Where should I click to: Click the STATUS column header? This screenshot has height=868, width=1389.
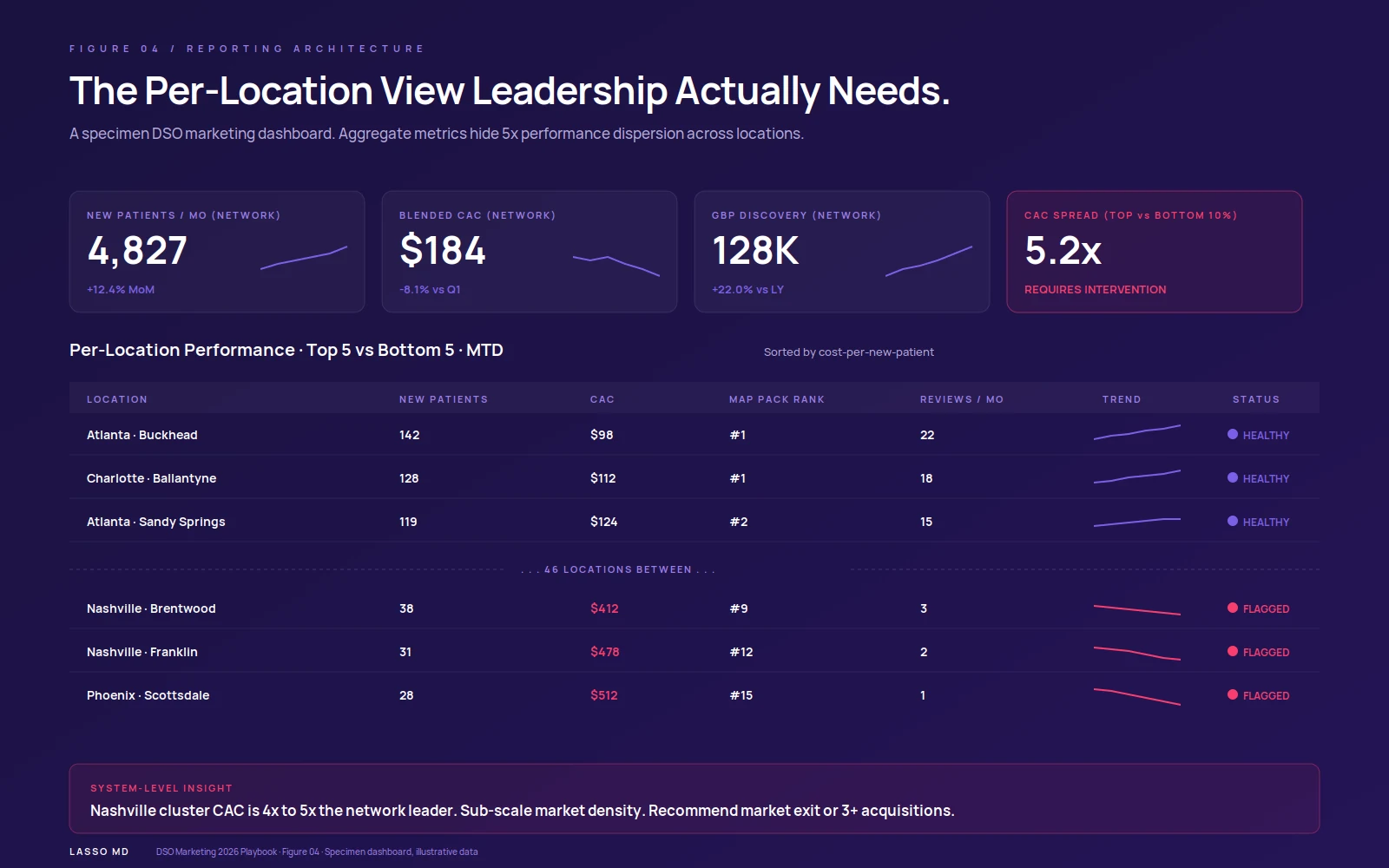(1256, 399)
